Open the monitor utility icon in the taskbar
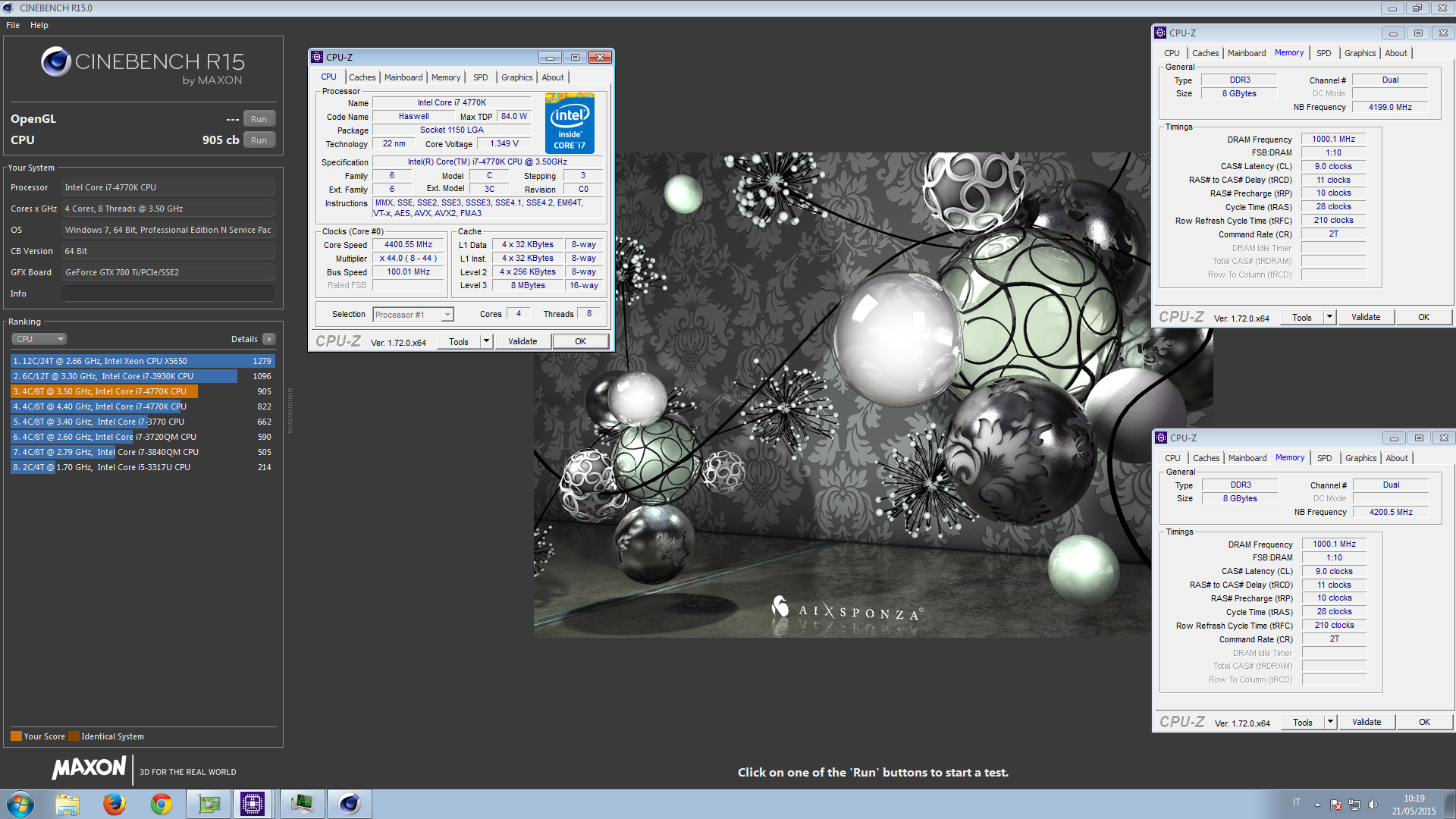1456x819 pixels. coord(302,804)
